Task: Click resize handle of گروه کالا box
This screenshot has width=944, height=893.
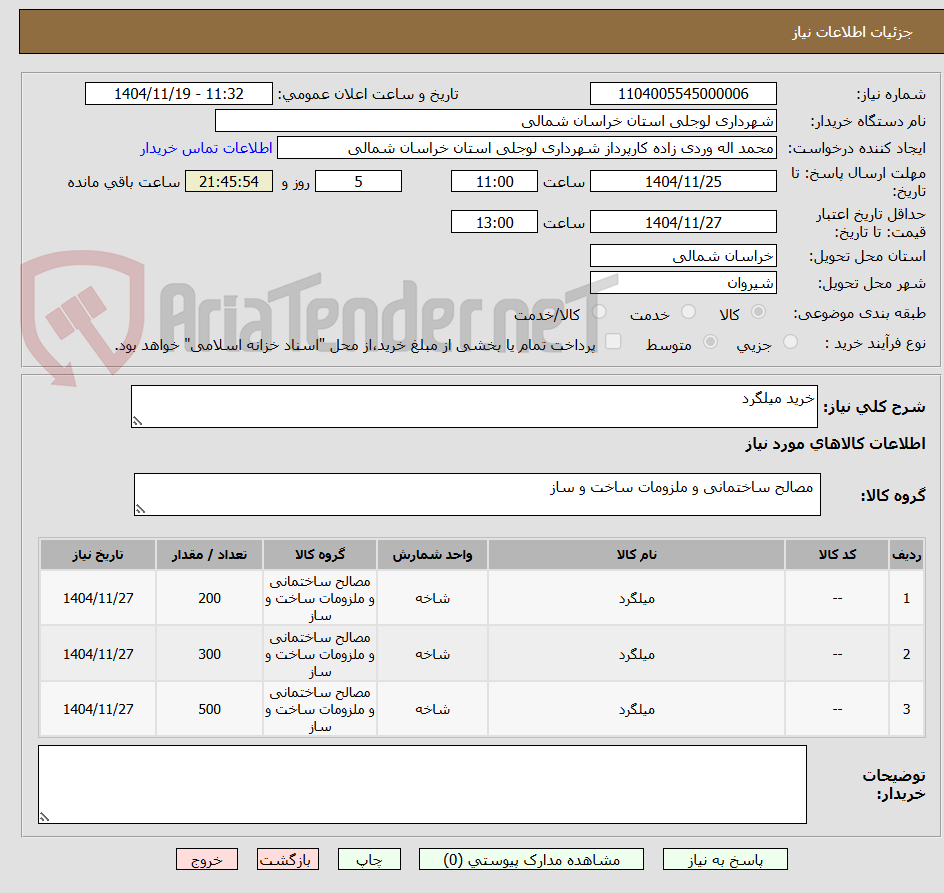Action: pyautogui.click(x=140, y=509)
